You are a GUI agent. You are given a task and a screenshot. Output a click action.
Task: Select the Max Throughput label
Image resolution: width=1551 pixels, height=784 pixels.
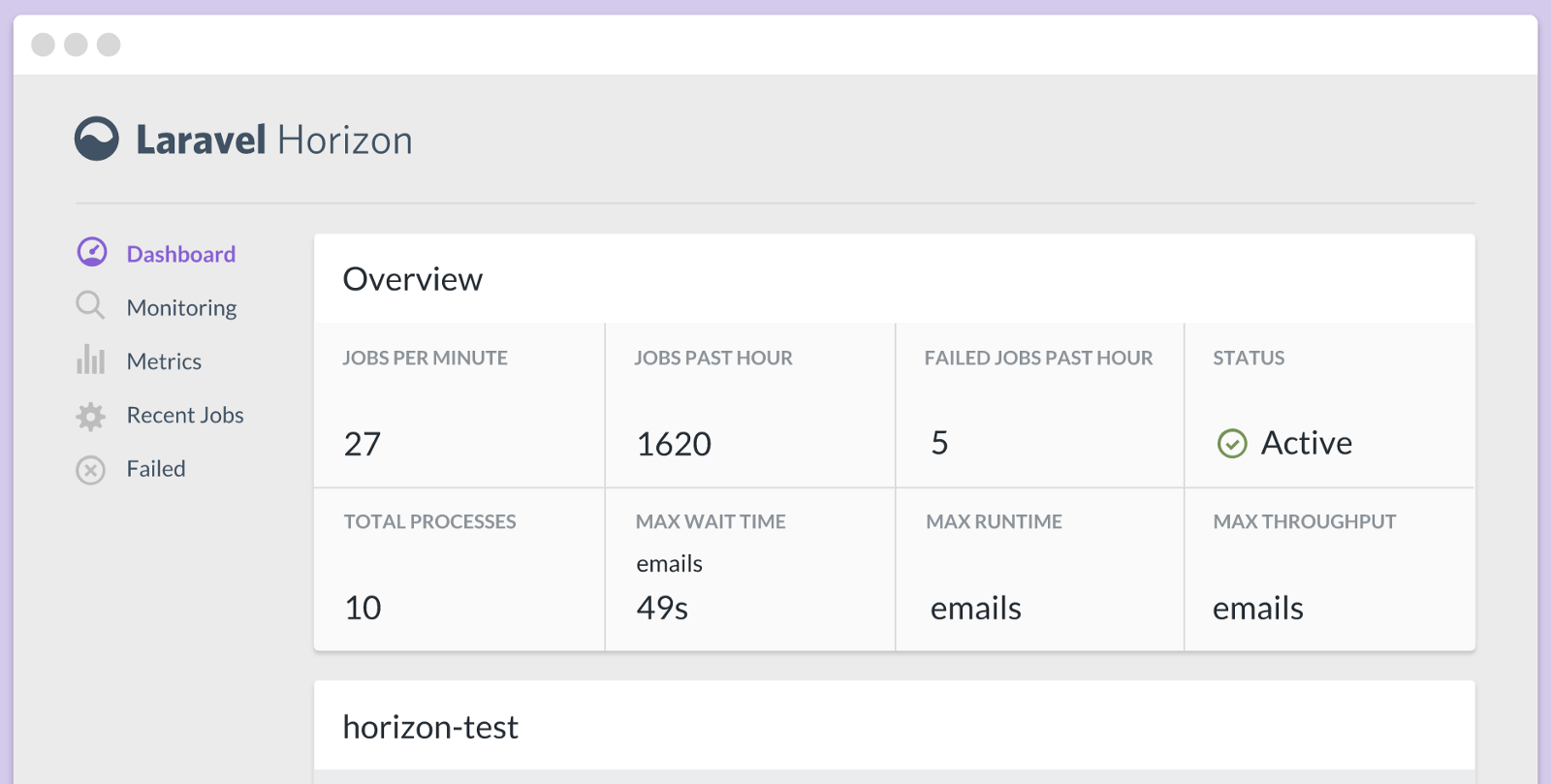(1305, 521)
